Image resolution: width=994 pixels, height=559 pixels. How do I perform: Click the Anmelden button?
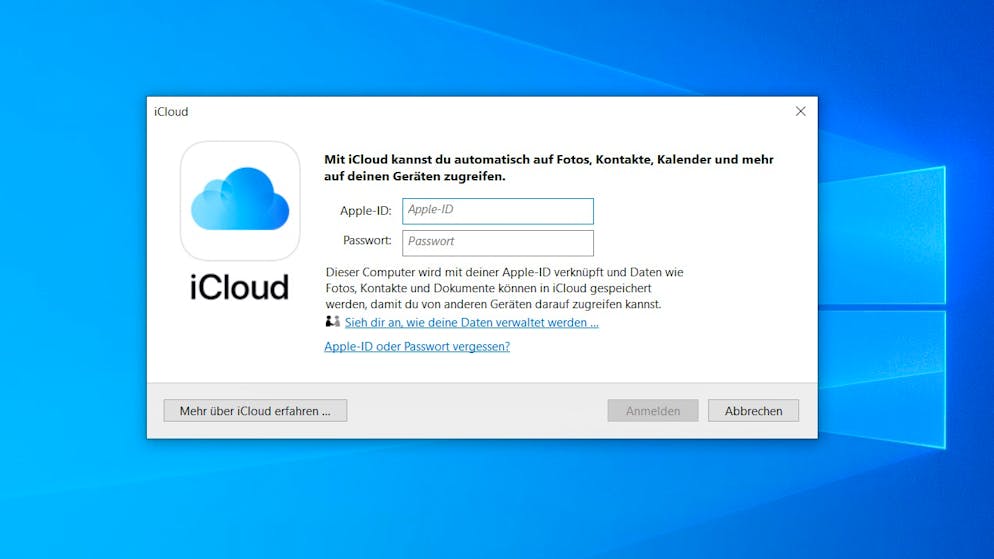tap(653, 411)
